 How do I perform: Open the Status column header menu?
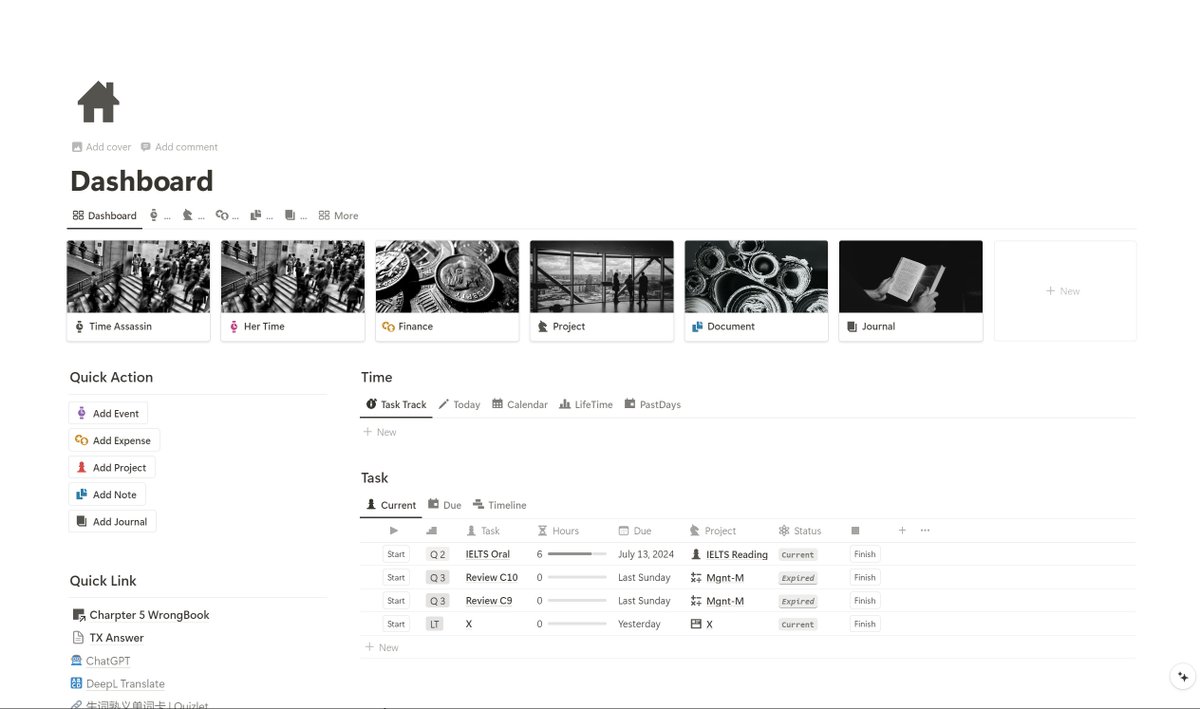(x=800, y=531)
